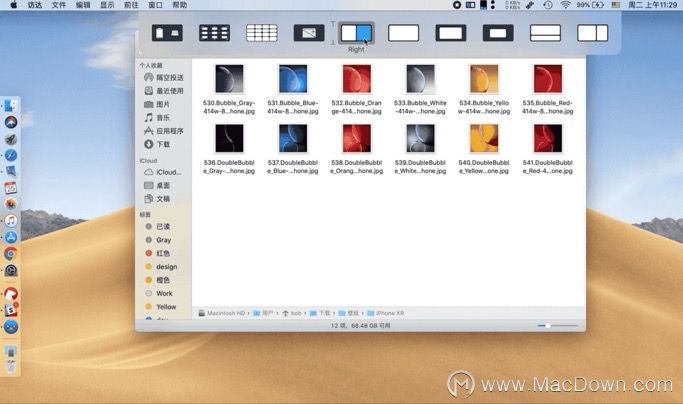Click the screenshot capture layout icon
Screen dimensions: 683x404
(x=309, y=33)
